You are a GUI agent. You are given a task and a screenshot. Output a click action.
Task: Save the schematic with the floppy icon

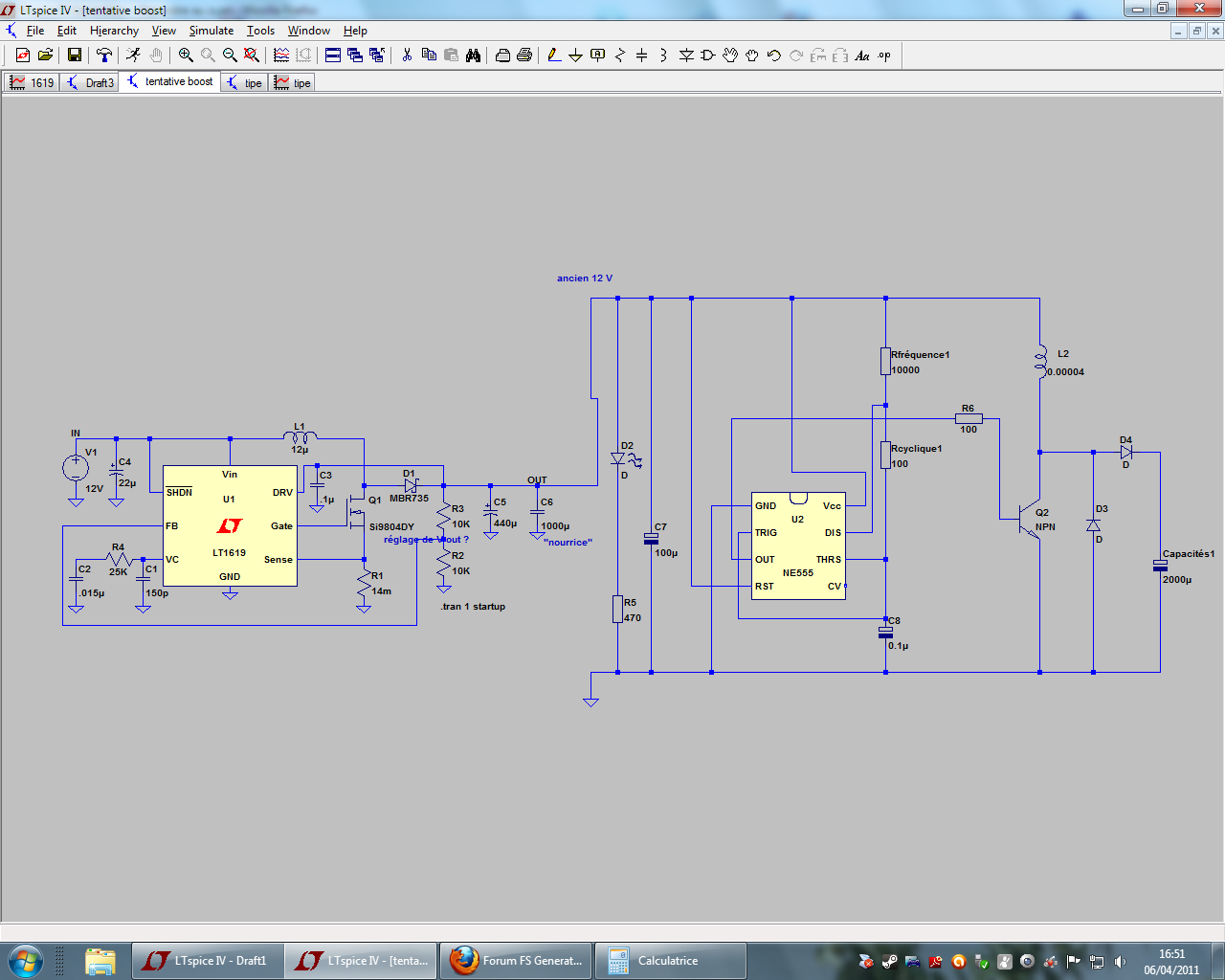[75, 56]
